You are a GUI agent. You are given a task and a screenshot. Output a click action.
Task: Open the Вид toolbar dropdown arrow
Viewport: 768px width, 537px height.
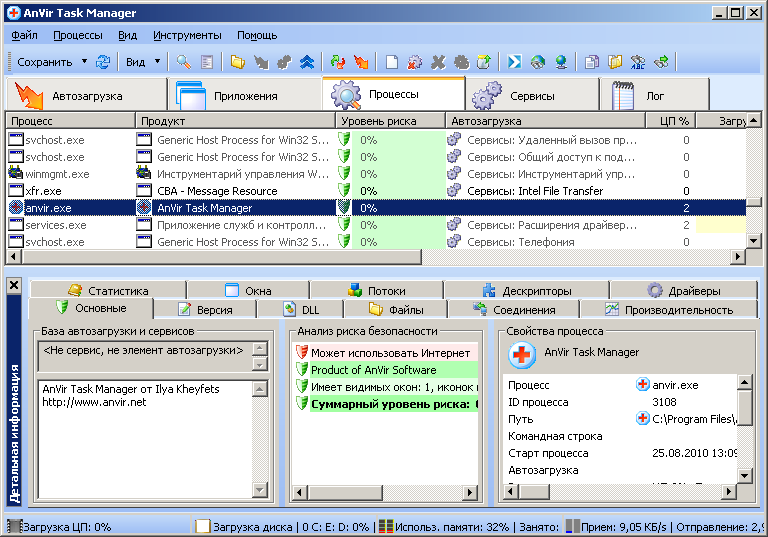(157, 62)
